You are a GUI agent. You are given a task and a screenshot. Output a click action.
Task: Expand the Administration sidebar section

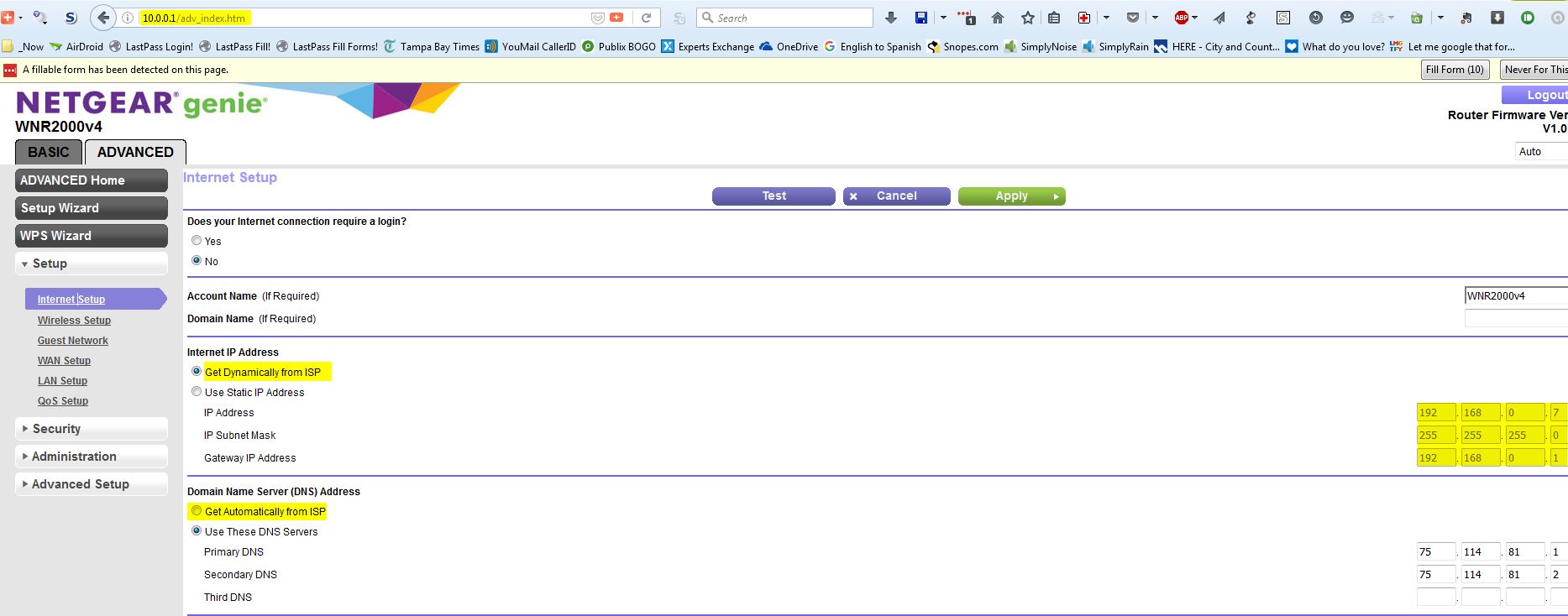[x=92, y=457]
